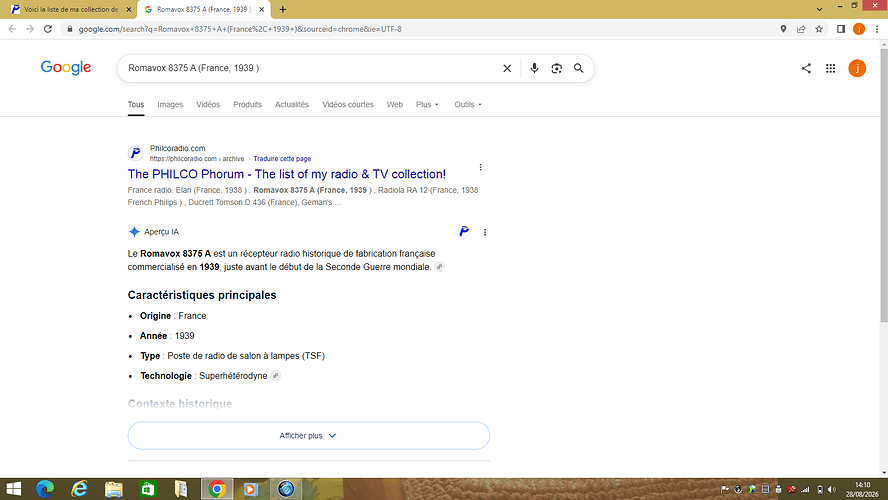Launch Internet Explorer from taskbar

point(79,489)
